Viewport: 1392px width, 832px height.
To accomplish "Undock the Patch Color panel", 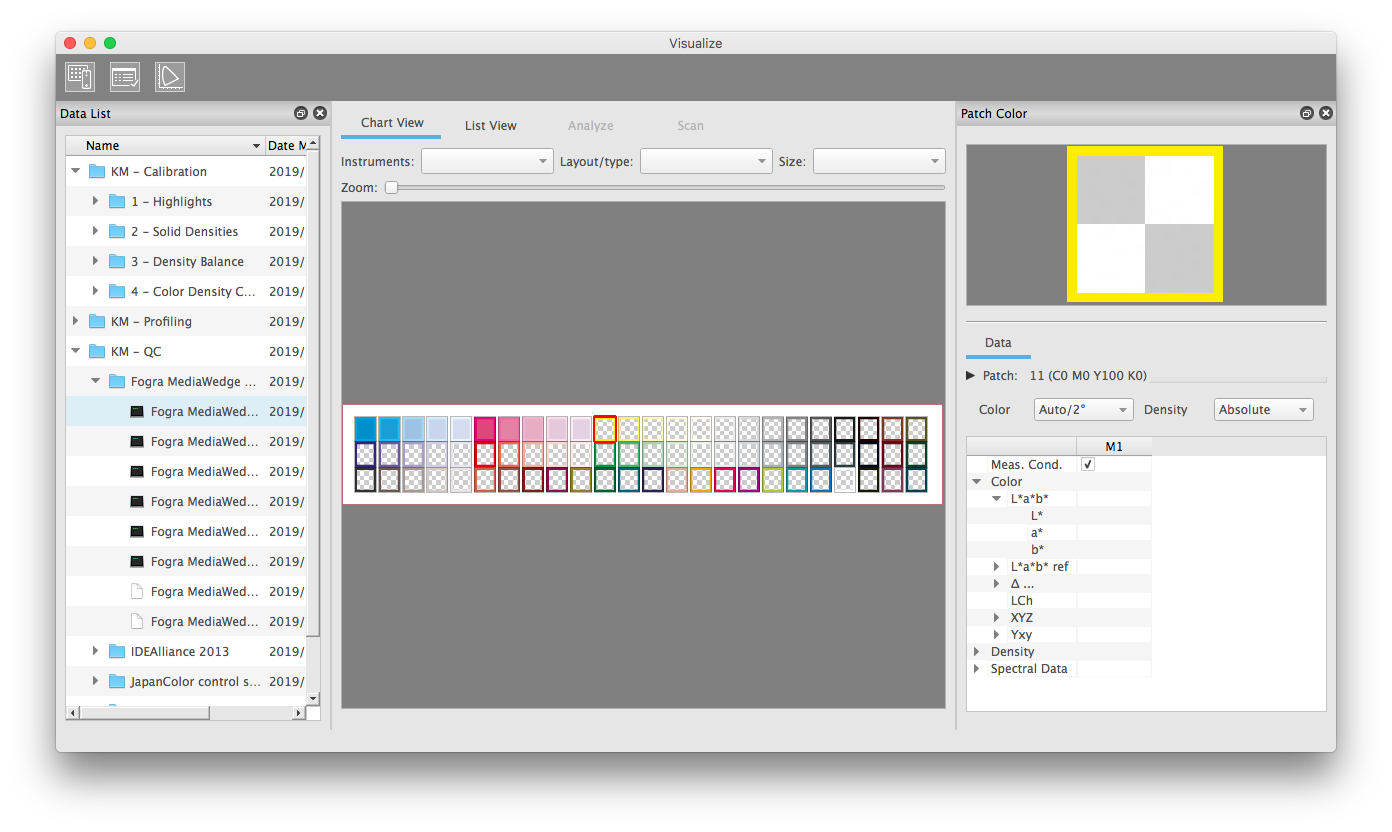I will [x=1306, y=114].
